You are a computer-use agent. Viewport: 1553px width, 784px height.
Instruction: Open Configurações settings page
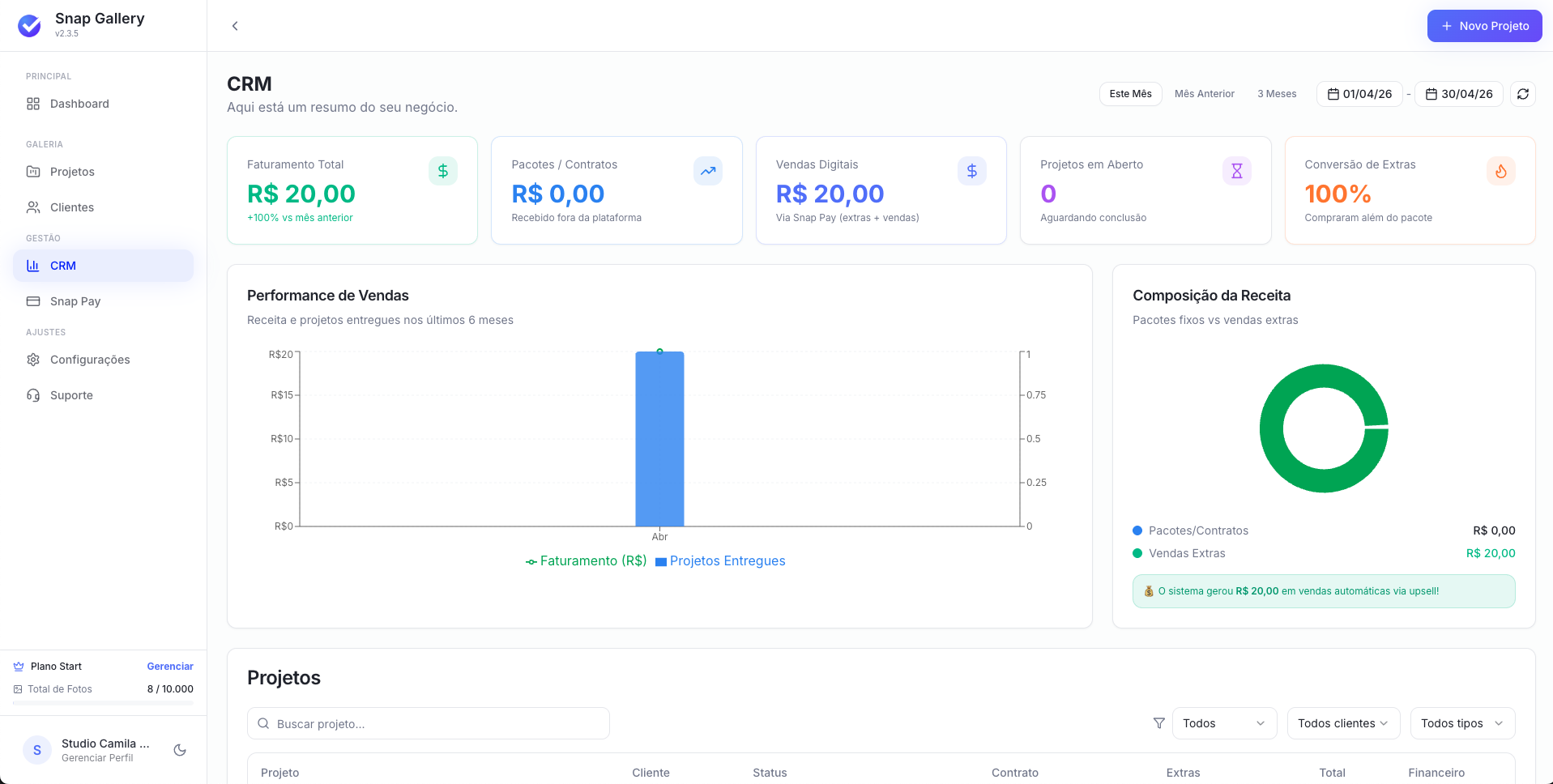103,360
